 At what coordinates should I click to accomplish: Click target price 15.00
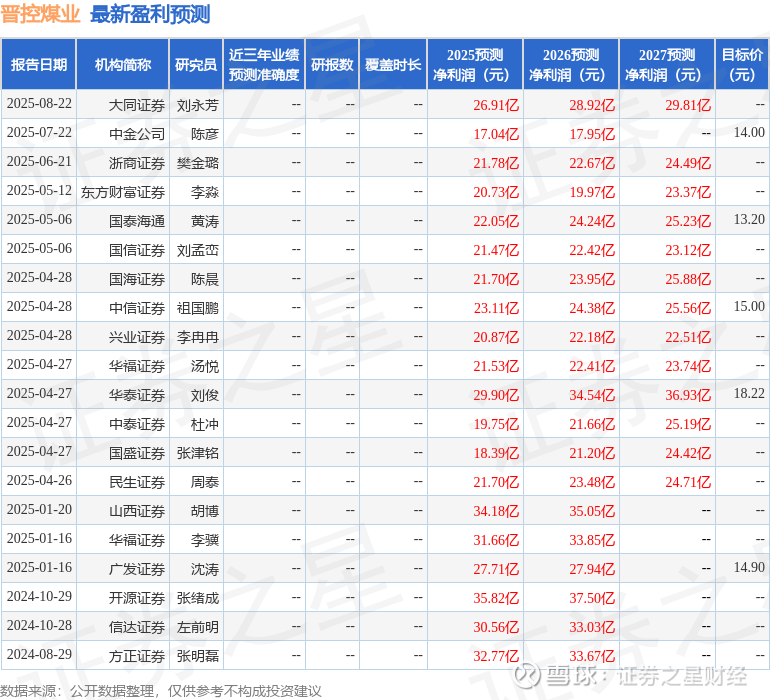pos(749,306)
